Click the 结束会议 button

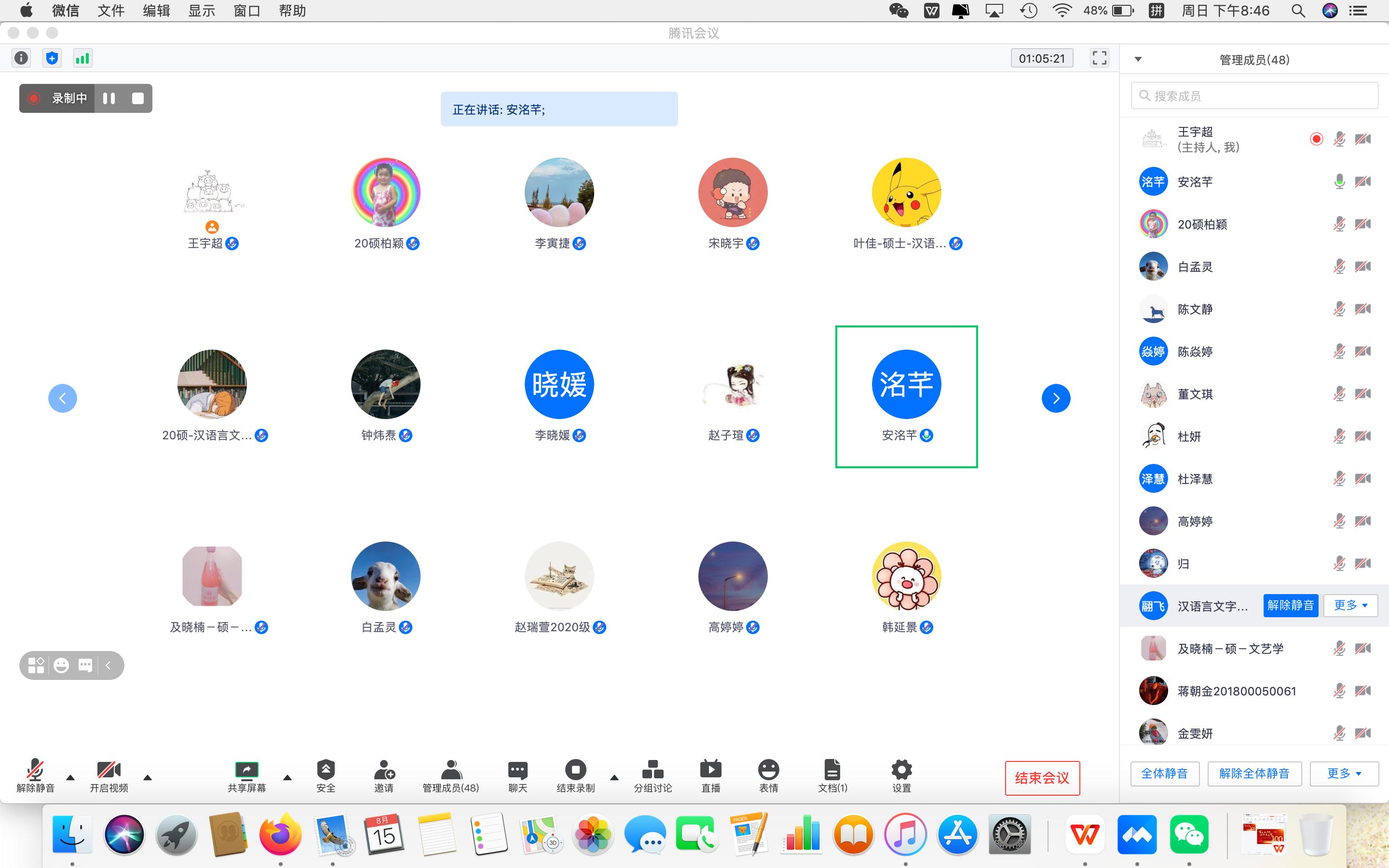point(1042,778)
